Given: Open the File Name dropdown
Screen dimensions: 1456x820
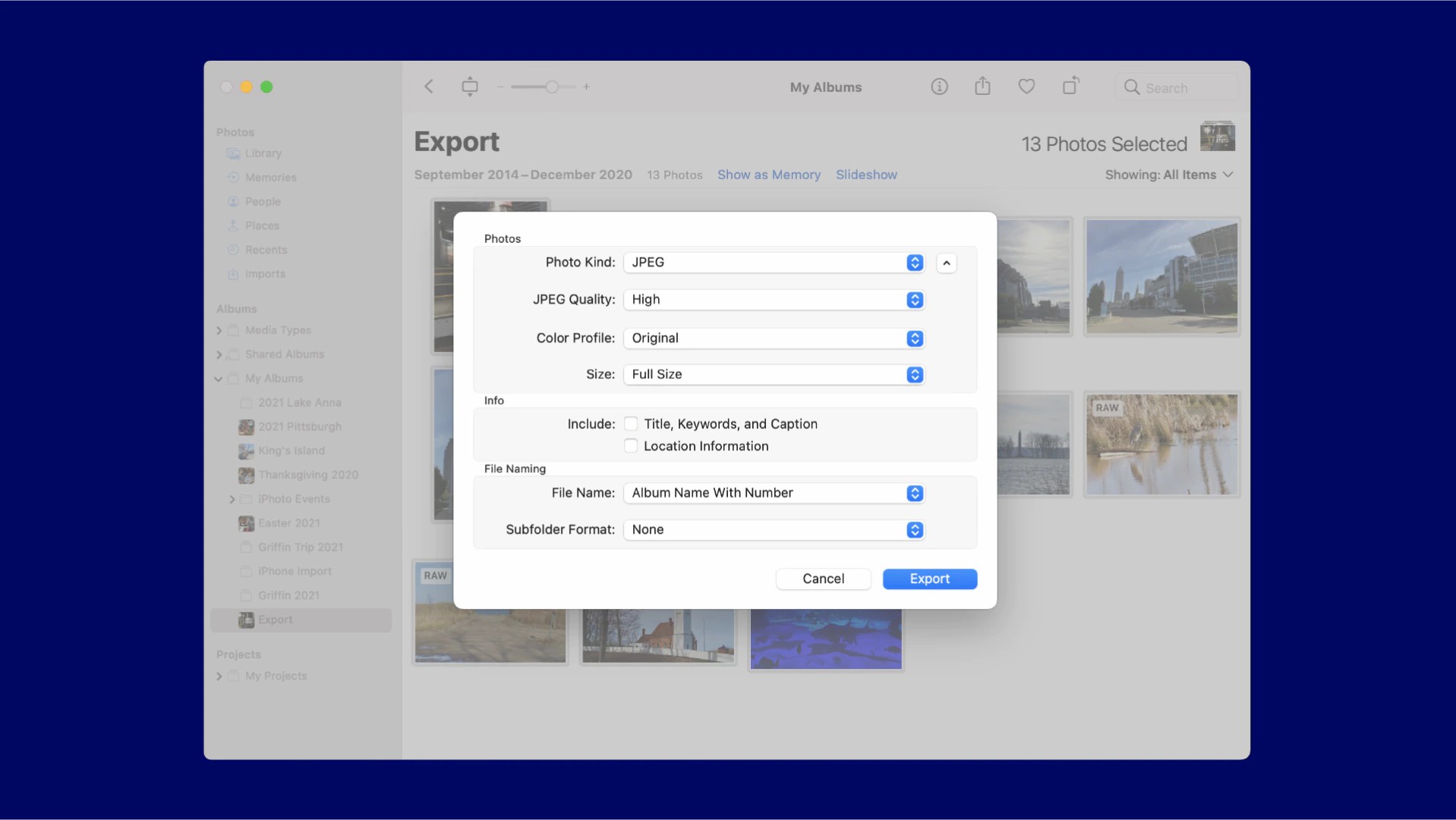Looking at the screenshot, I should (774, 493).
